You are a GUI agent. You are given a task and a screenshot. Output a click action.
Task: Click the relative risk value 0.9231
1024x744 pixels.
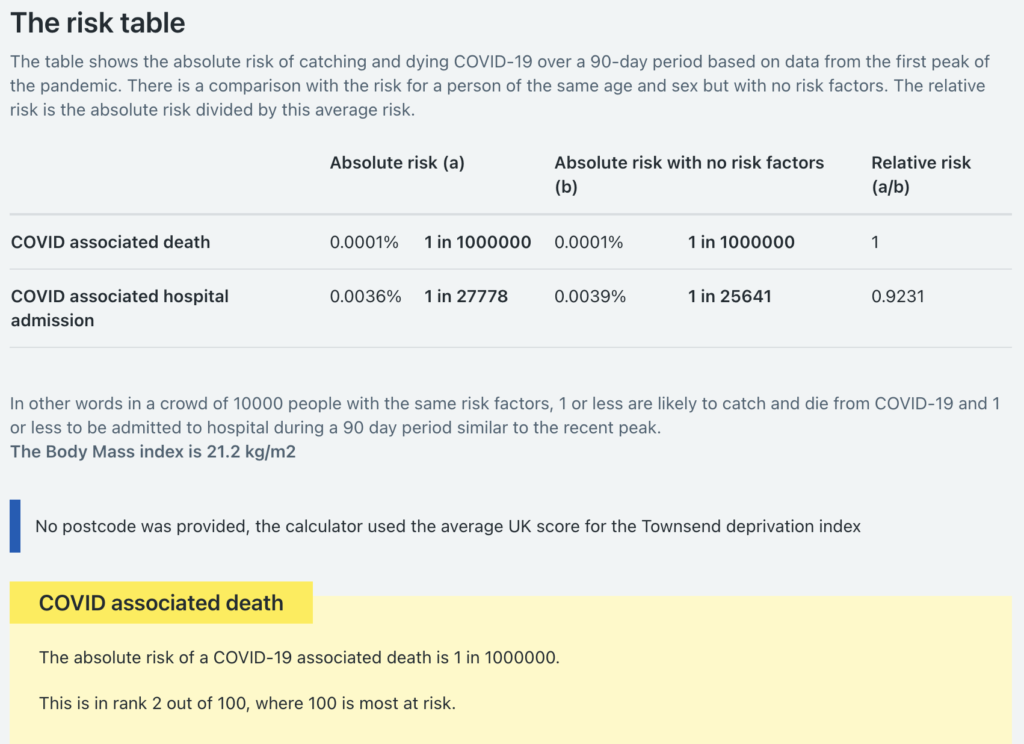897,297
